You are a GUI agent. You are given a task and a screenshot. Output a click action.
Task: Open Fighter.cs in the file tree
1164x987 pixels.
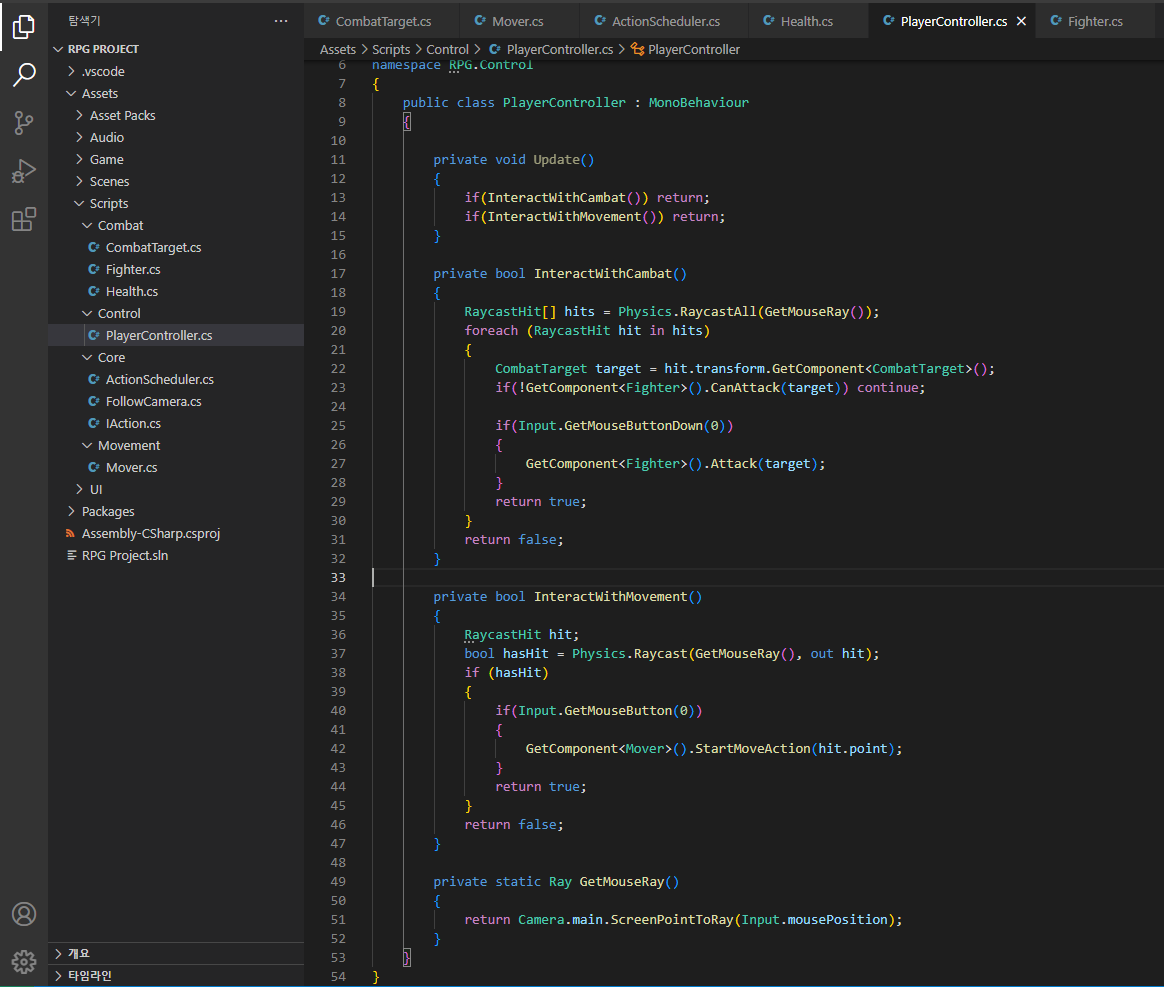click(x=133, y=269)
